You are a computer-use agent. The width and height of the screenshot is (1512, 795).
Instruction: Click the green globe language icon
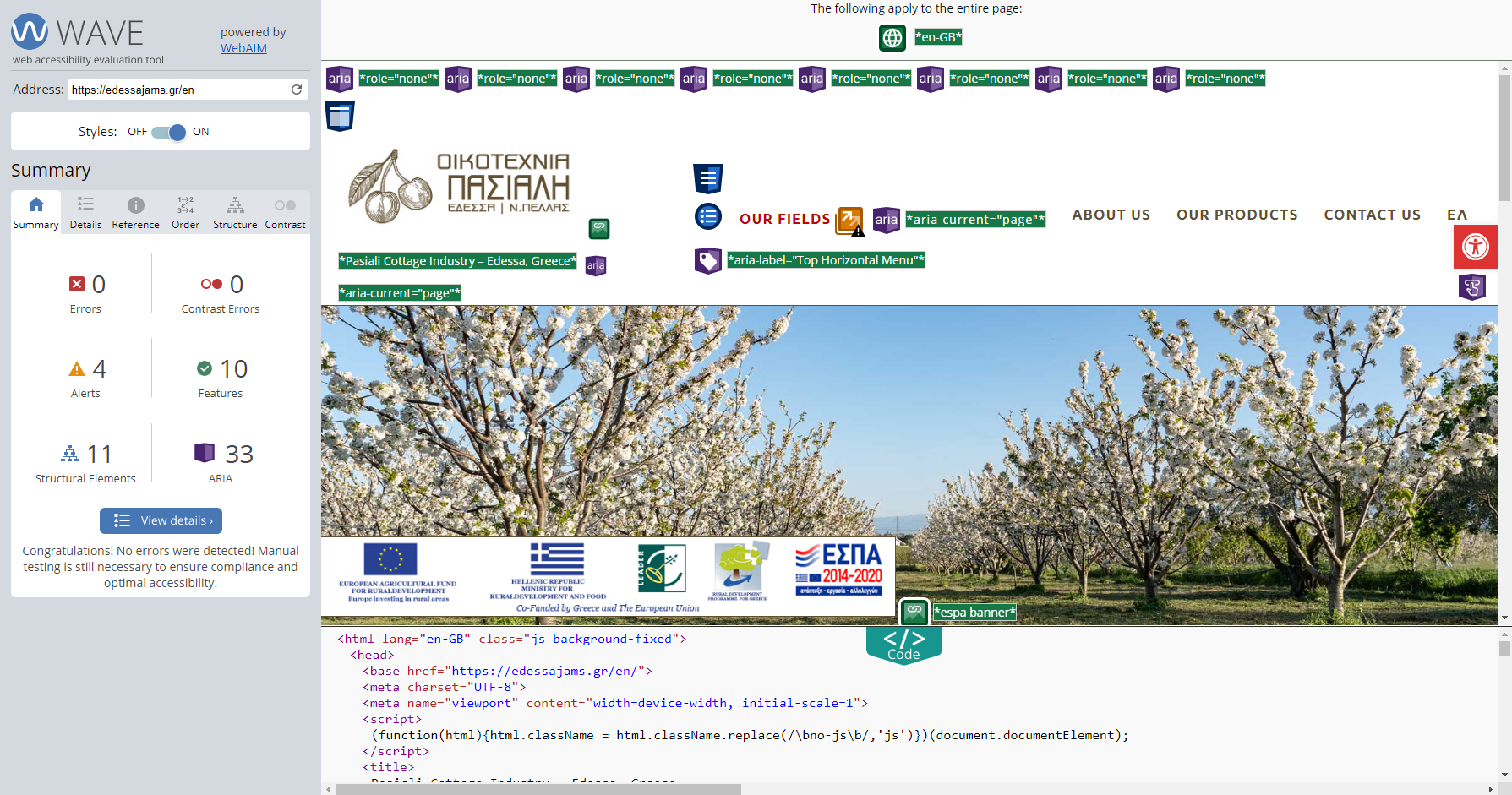pos(892,37)
